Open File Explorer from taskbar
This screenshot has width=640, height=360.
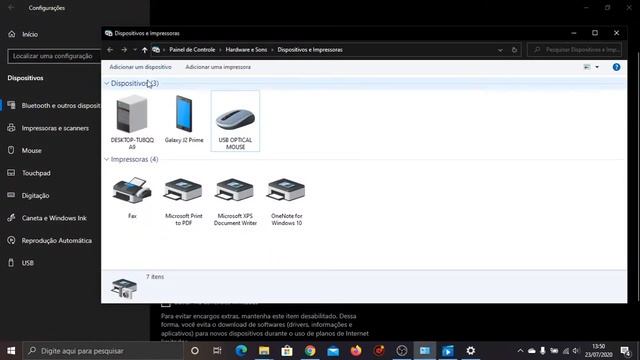[264, 351]
